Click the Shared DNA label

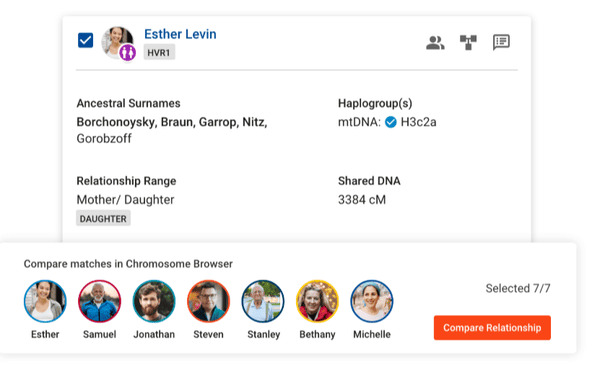pyautogui.click(x=369, y=181)
